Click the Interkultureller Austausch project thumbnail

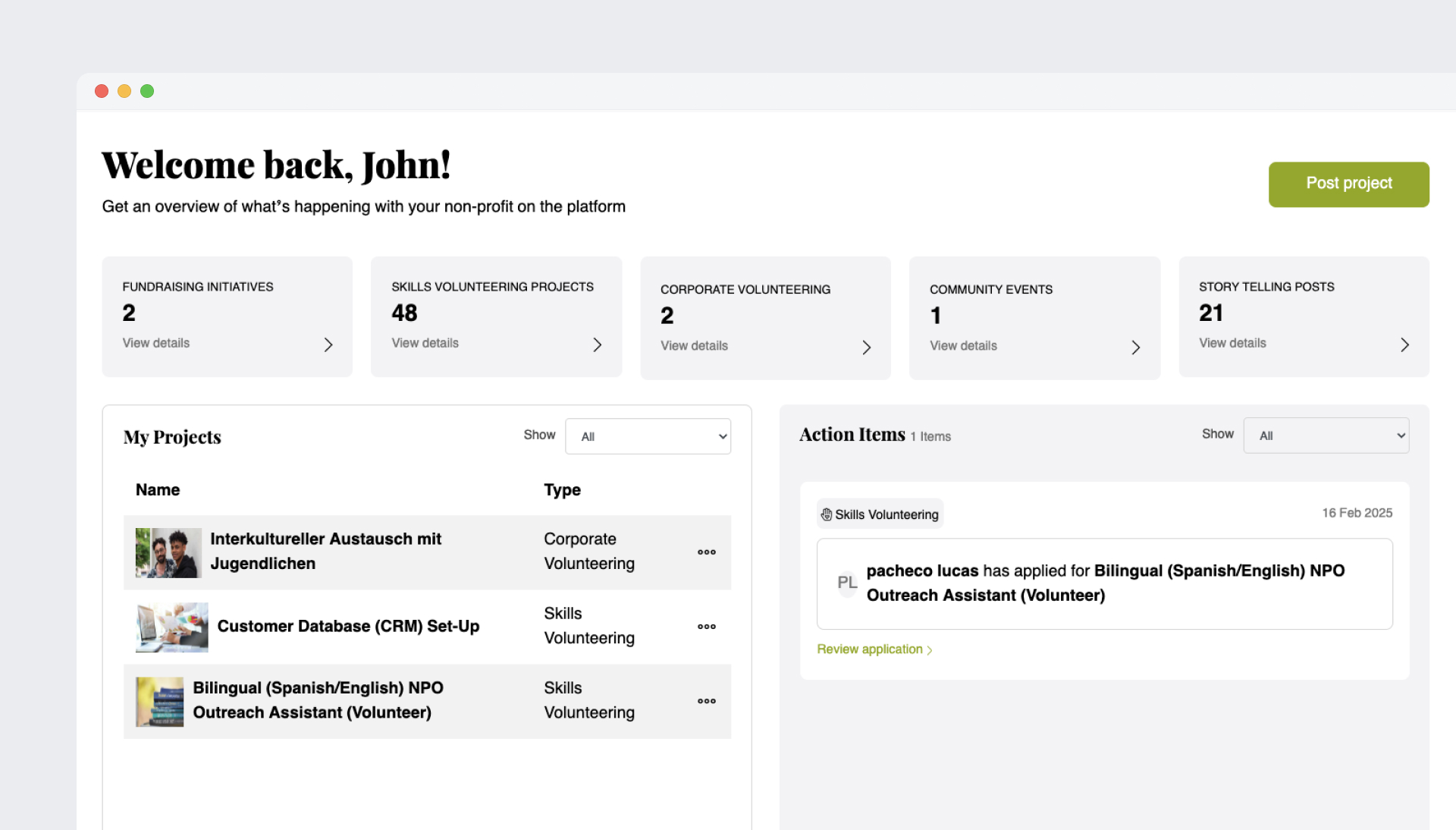point(168,552)
